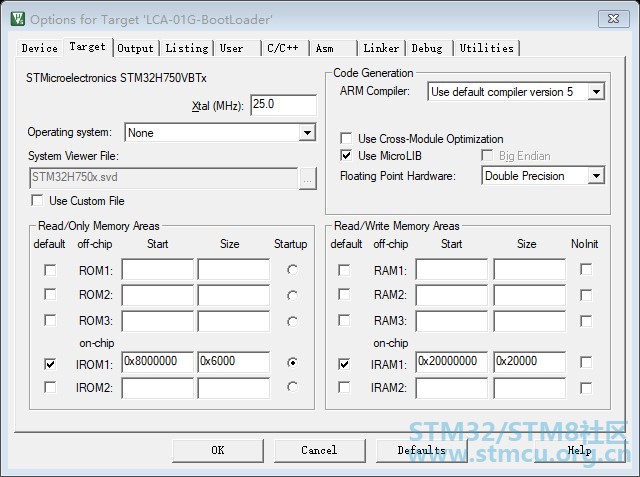Check the default box for RAM1

click(344, 270)
